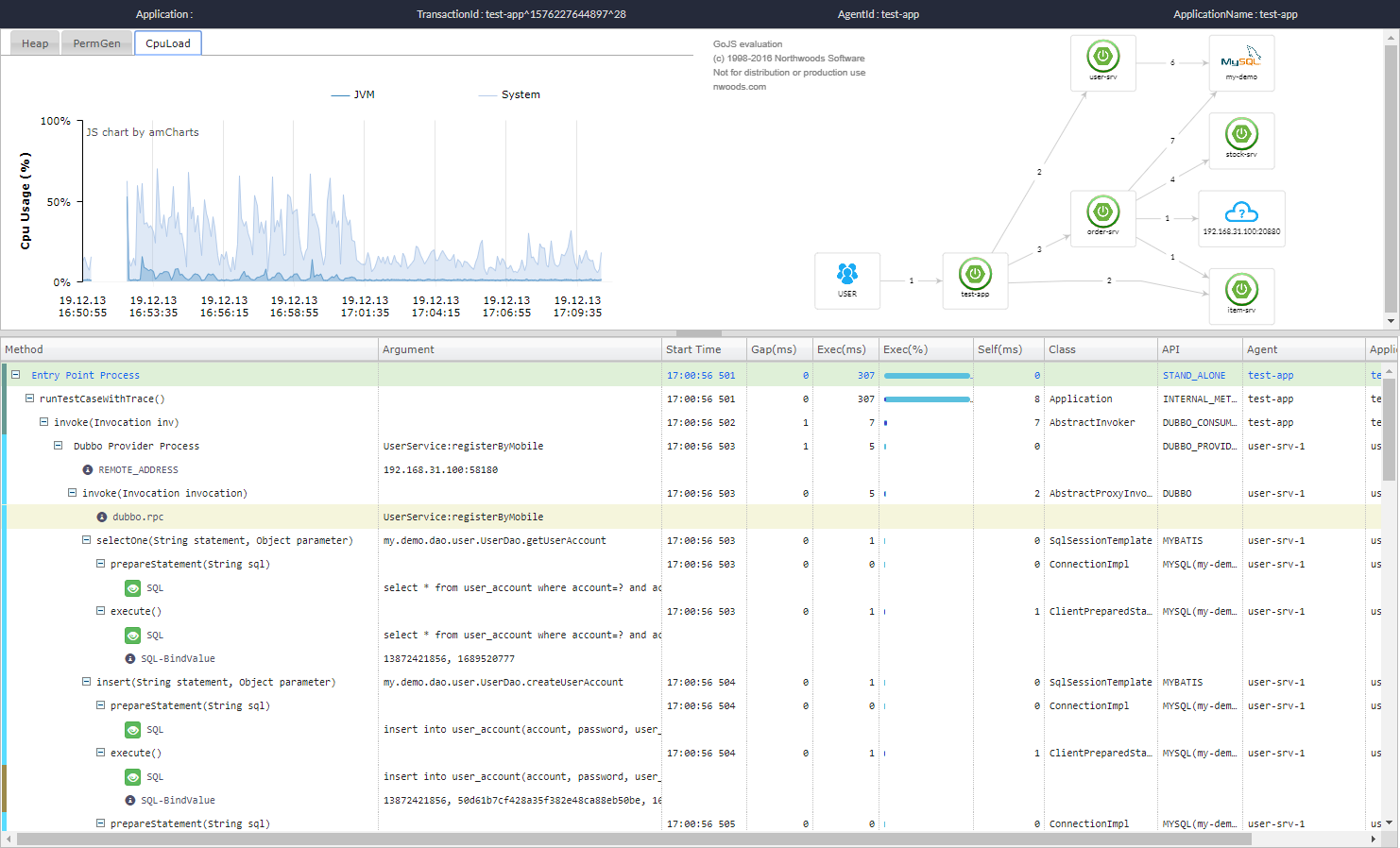
Task: Click the test-app node in diagram
Action: pos(975,276)
